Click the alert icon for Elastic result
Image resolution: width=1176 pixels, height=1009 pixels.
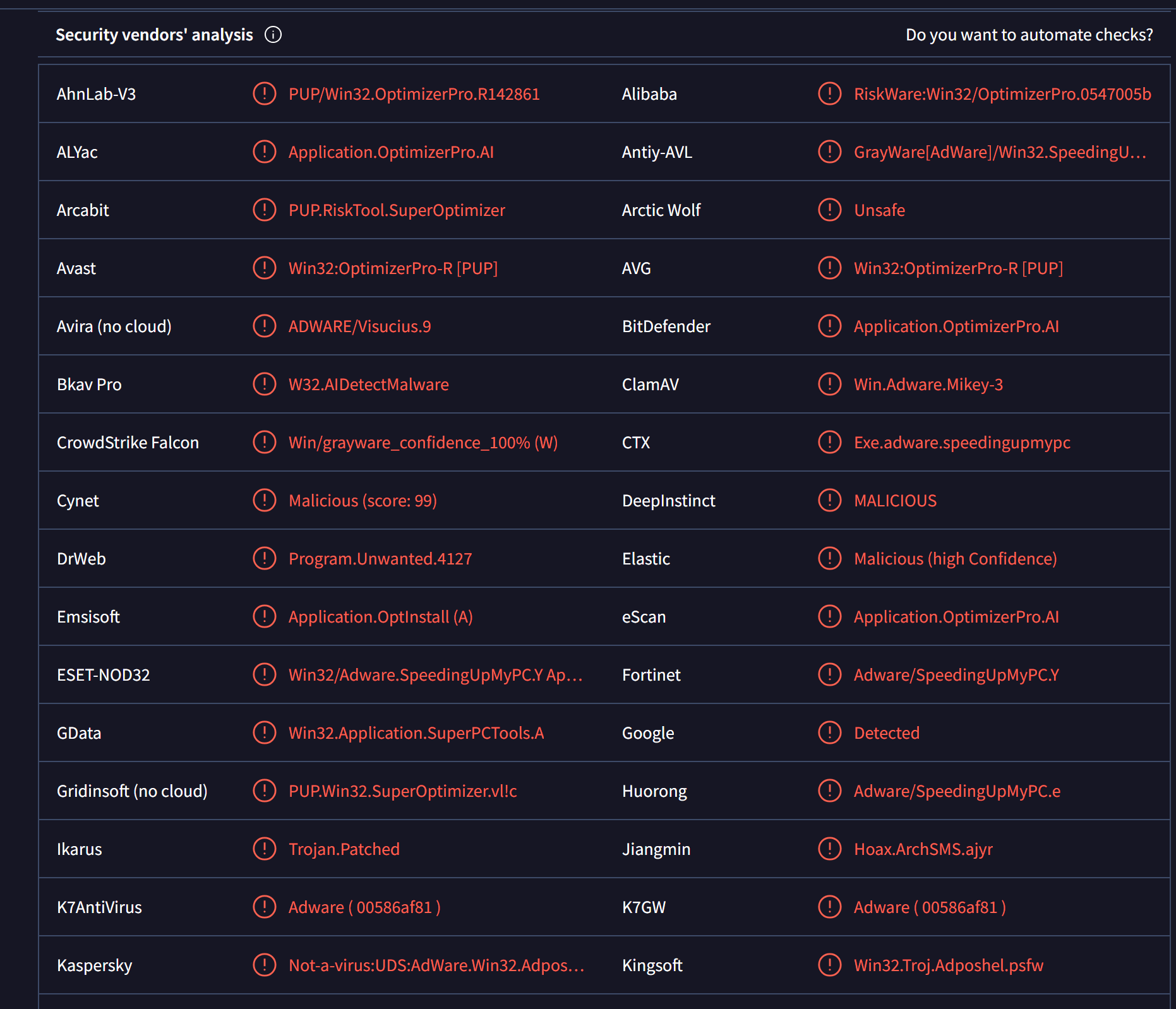click(x=830, y=558)
